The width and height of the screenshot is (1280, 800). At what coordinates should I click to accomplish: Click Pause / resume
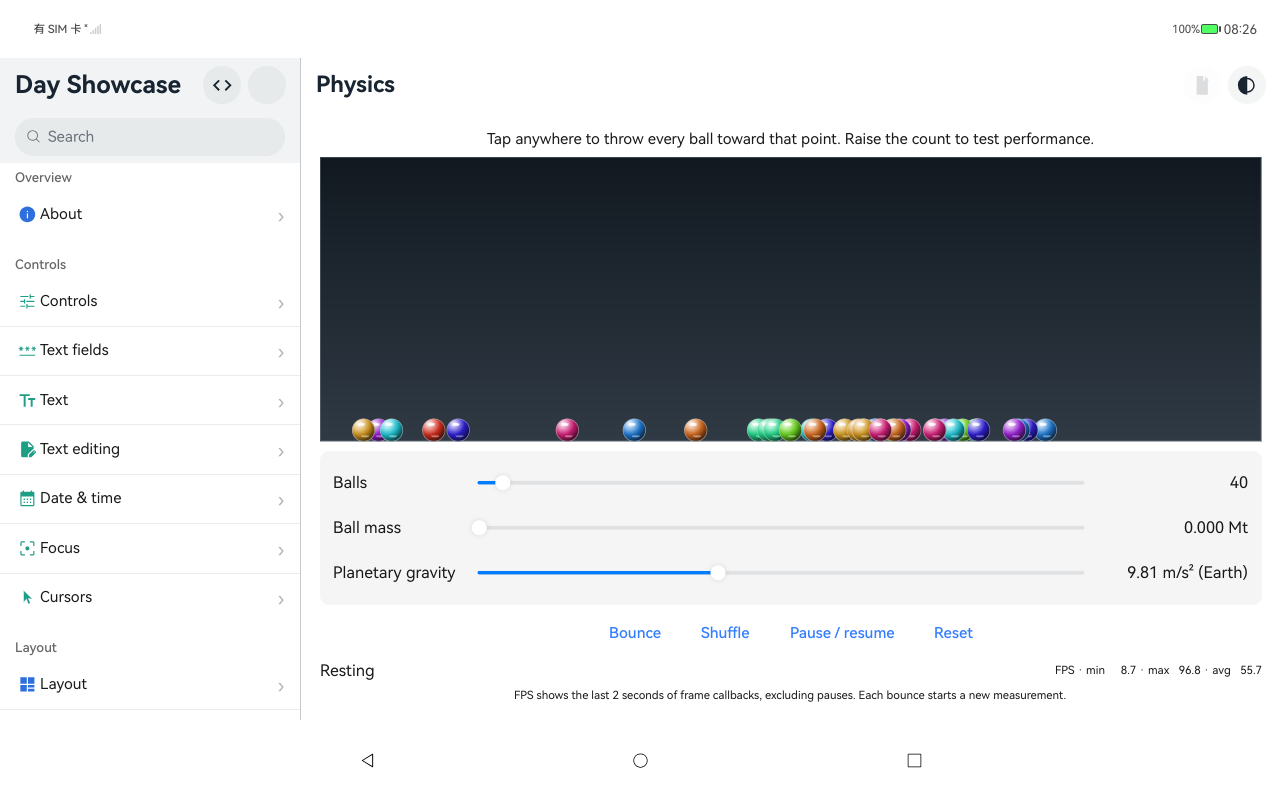pos(842,633)
